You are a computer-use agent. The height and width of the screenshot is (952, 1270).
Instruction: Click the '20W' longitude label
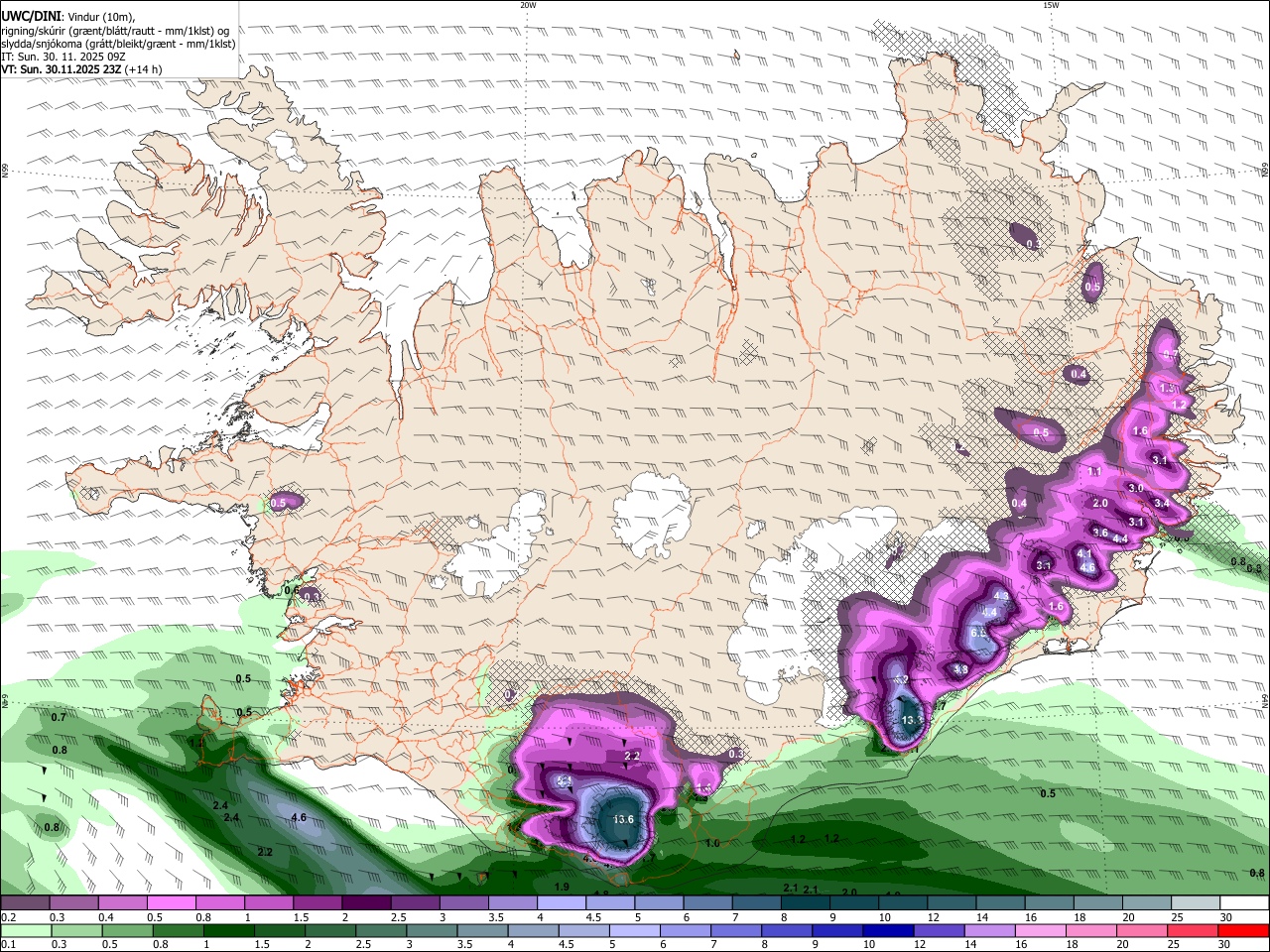(x=528, y=5)
